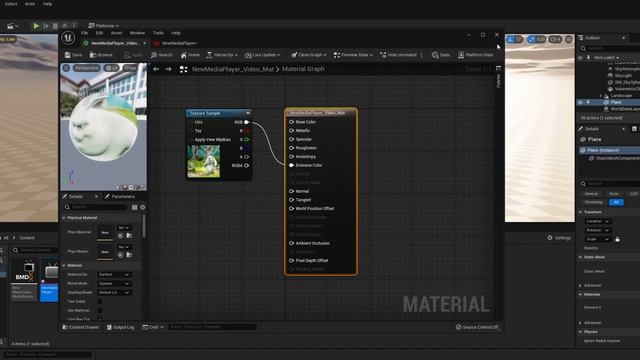Click the NewMediaPlayer_Video_Mat breadcrumb

(233, 69)
